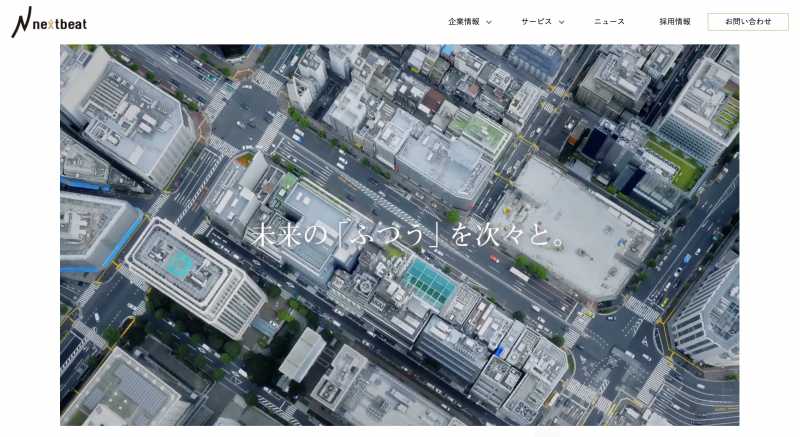The width and height of the screenshot is (800, 437).
Task: Open the 企業情報 menu item
Action: pyautogui.click(x=464, y=22)
